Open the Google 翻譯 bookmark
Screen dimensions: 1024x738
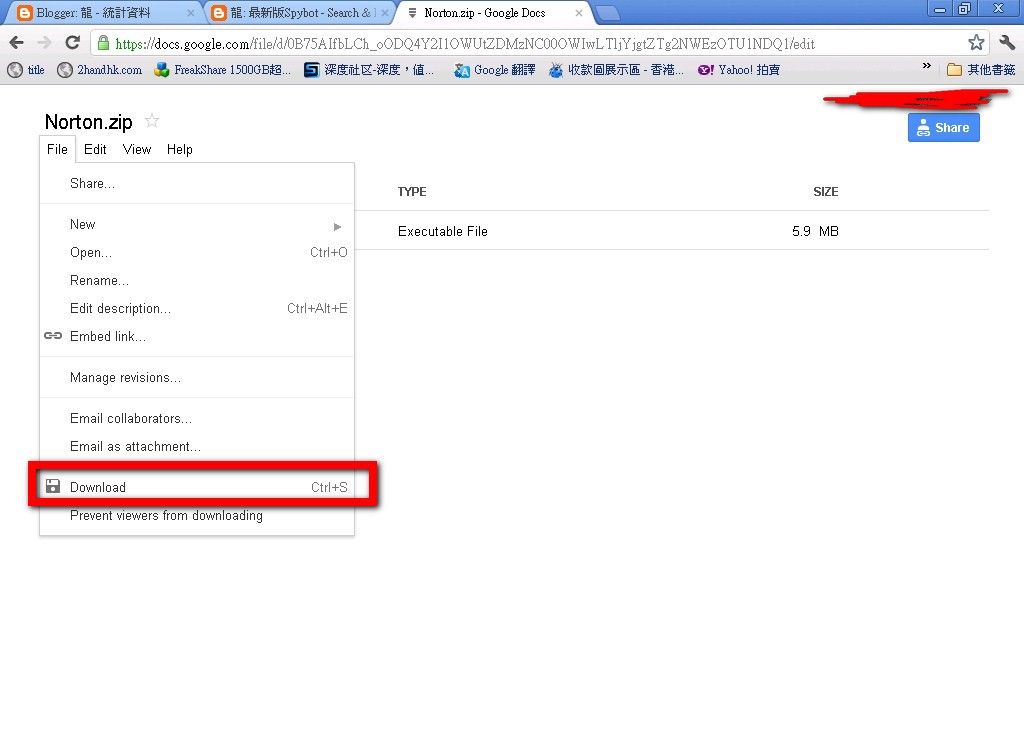coord(494,70)
